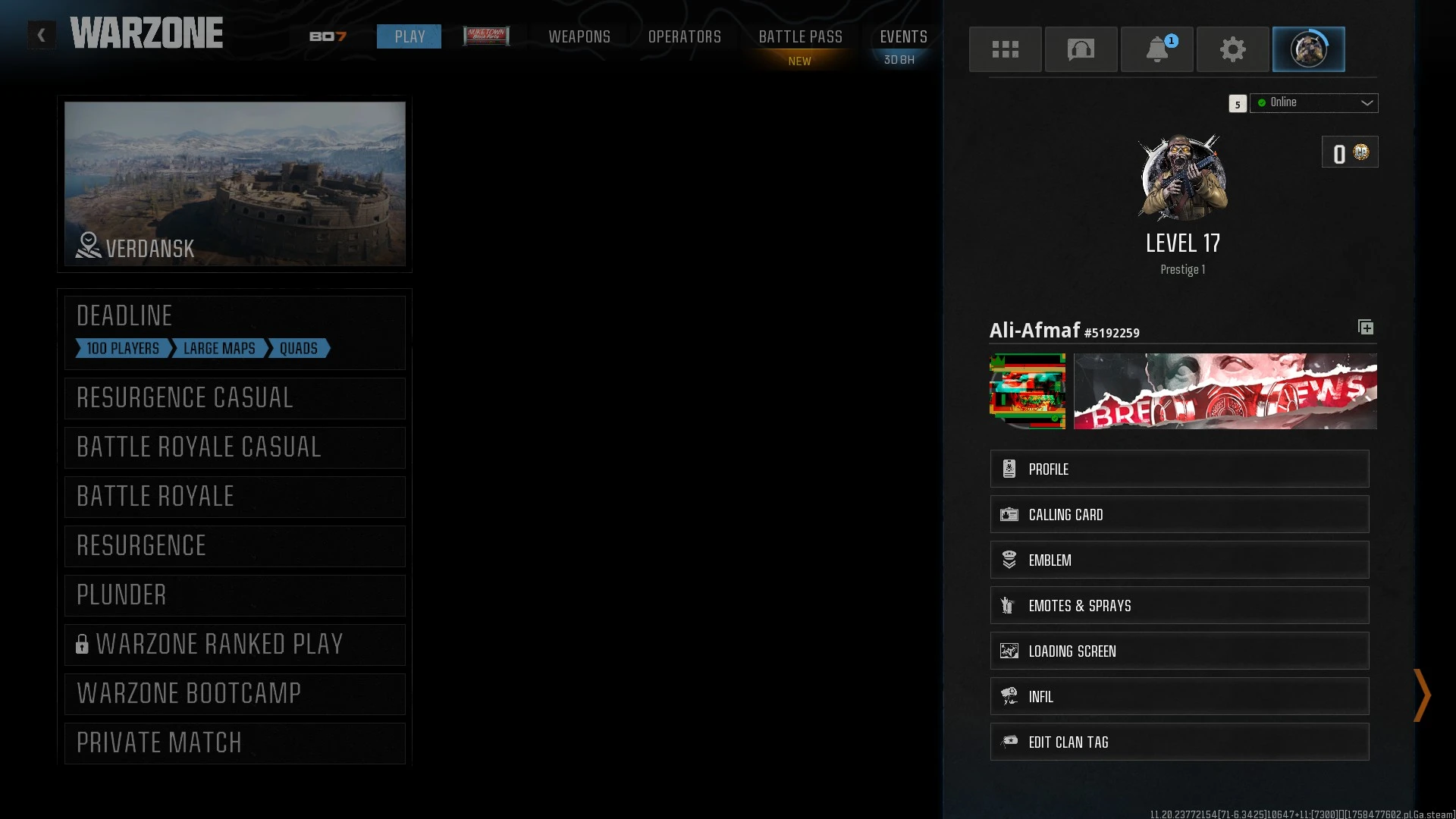Select WARZONE BOOTCAMP mode
This screenshot has width=1456, height=819.
point(235,694)
